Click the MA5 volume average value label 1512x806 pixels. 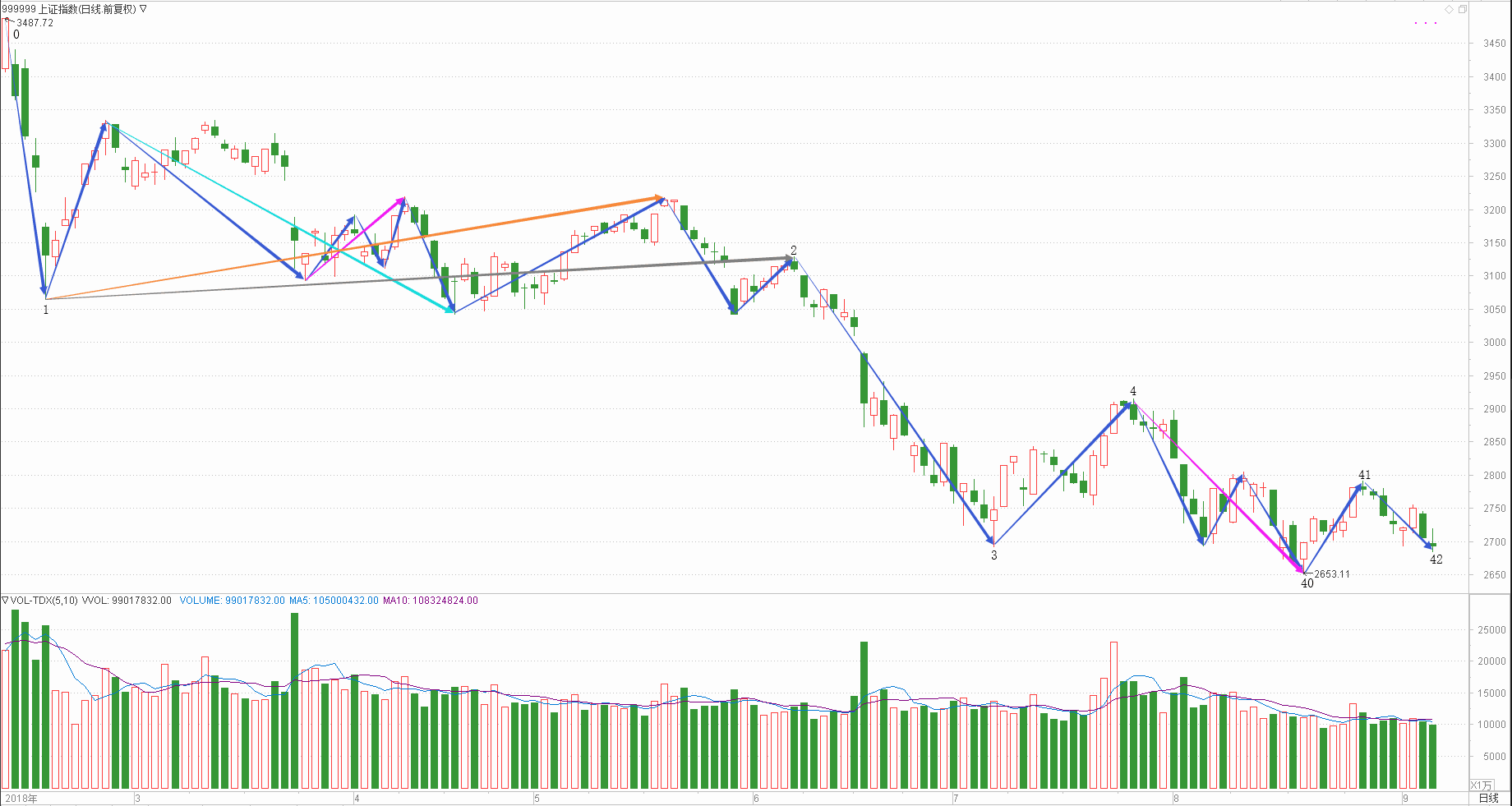334,601
